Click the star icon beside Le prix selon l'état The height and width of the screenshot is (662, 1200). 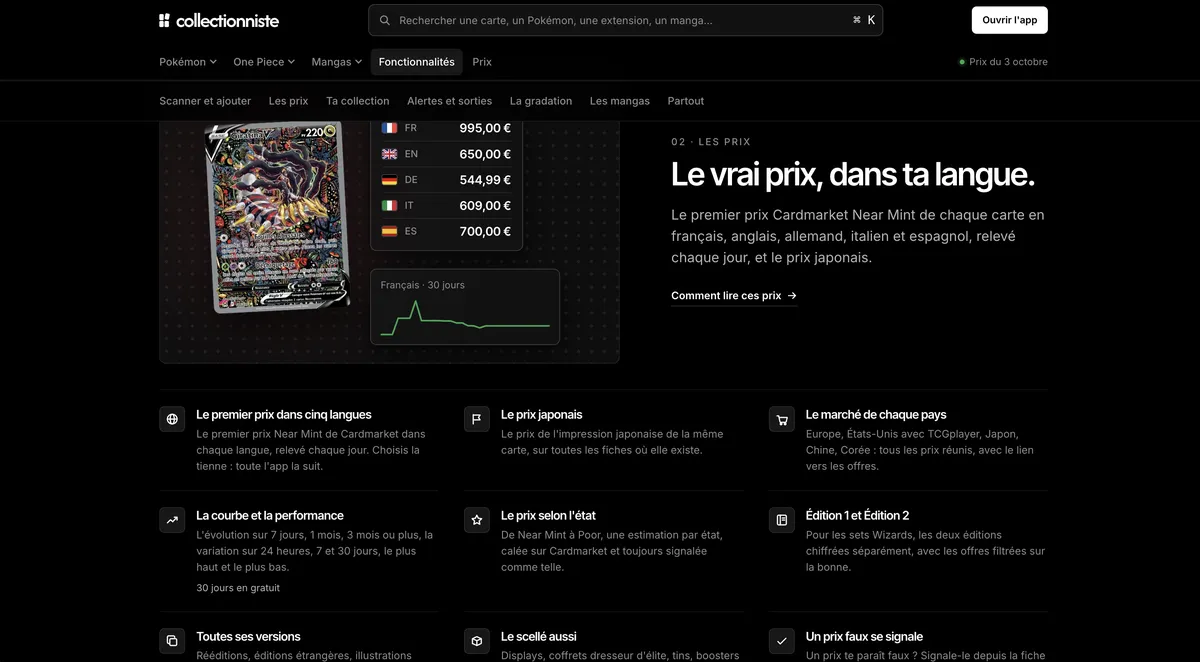[477, 520]
